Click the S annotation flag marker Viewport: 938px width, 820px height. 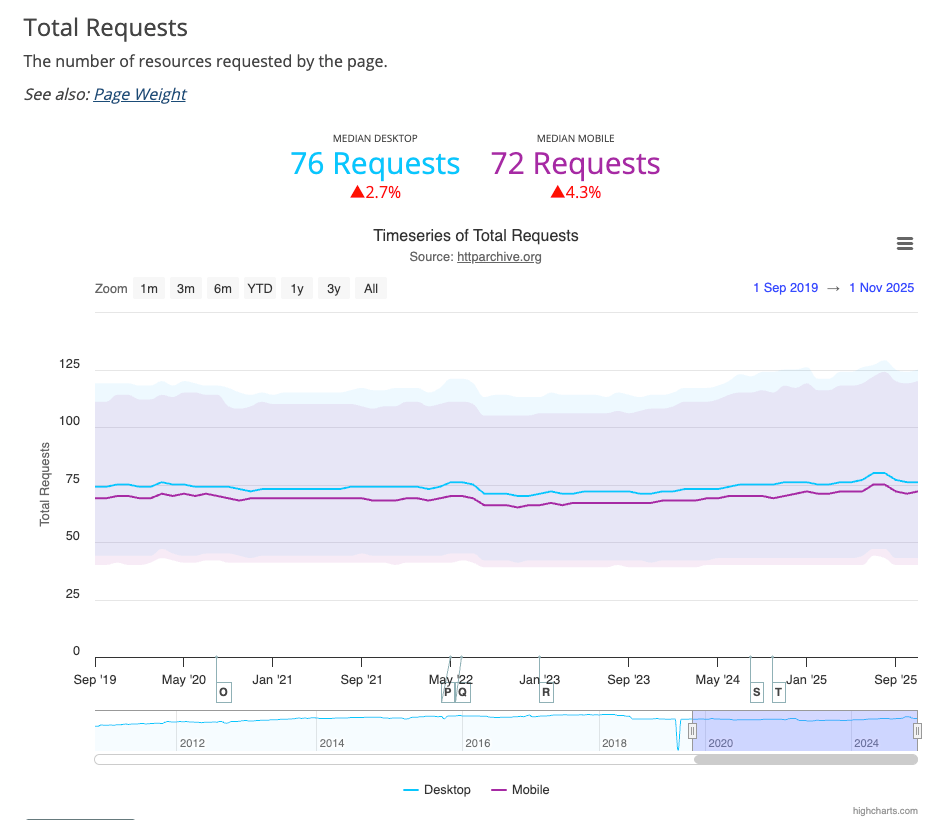pyautogui.click(x=756, y=692)
